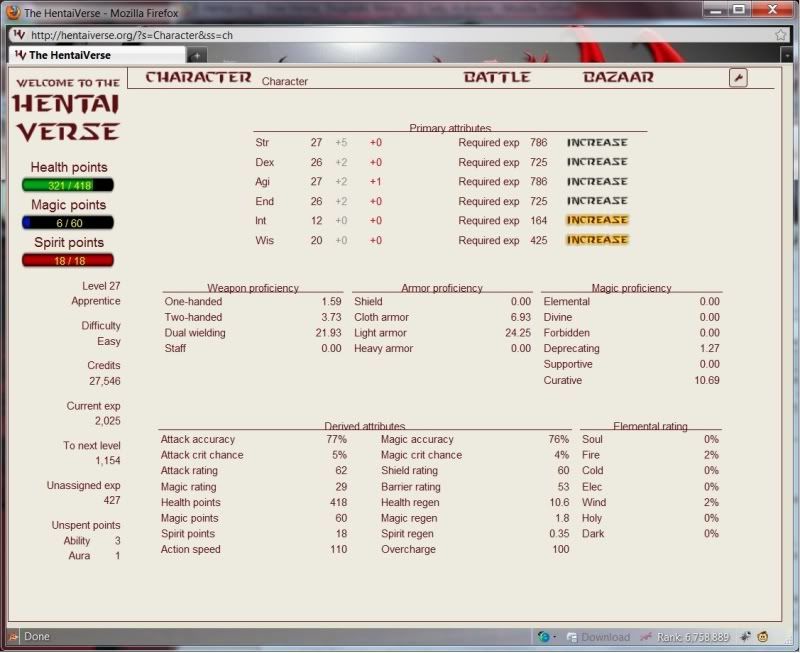Click the Overcharge value 100
800x653 pixels.
[x=560, y=549]
